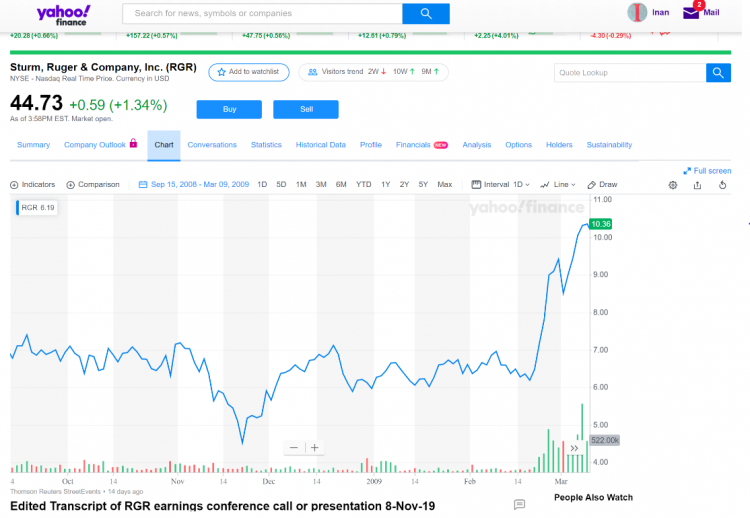750x518 pixels.
Task: Select the YTD time range
Action: [x=364, y=185]
